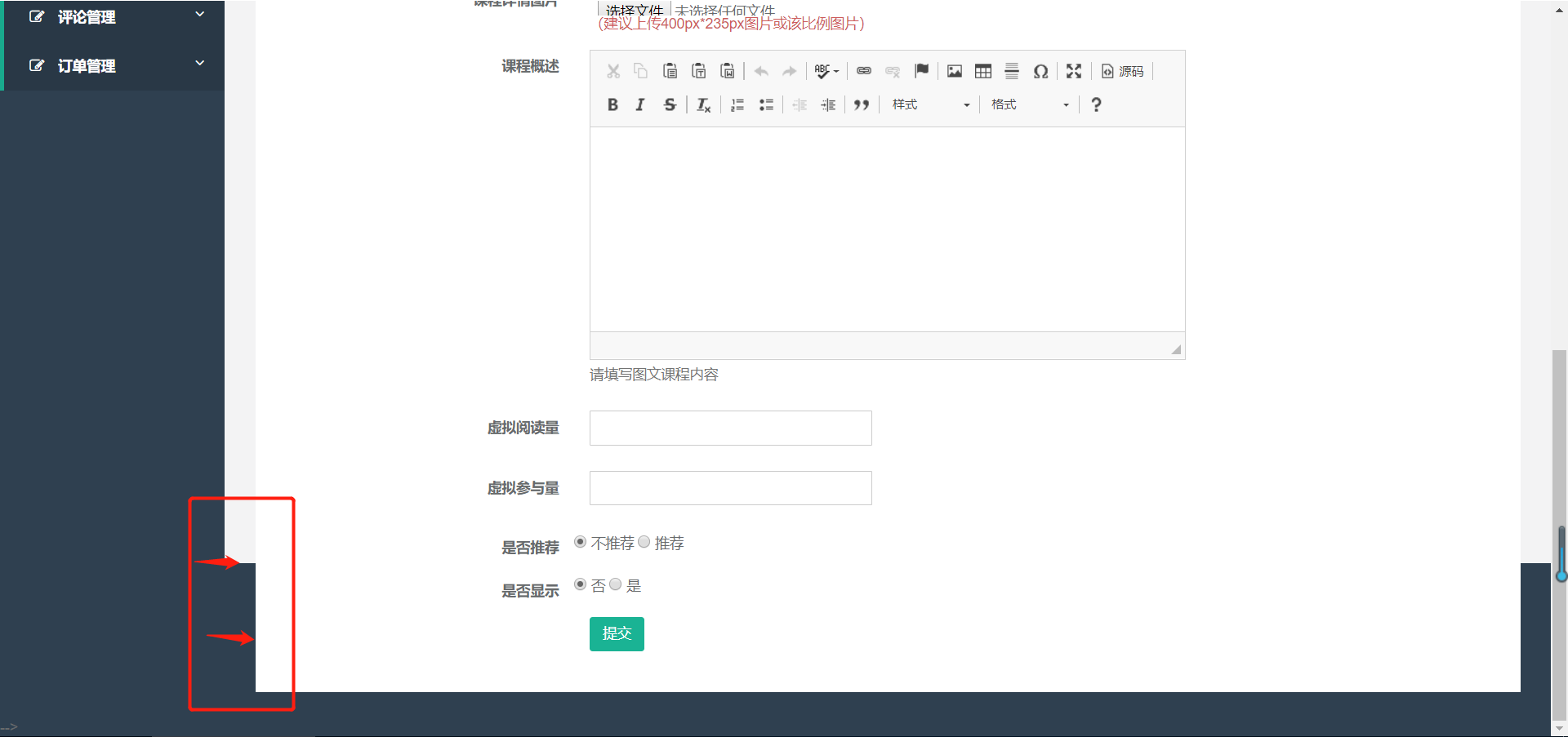The width and height of the screenshot is (1568, 737).
Task: Select the 推荐 radio button
Action: (644, 542)
